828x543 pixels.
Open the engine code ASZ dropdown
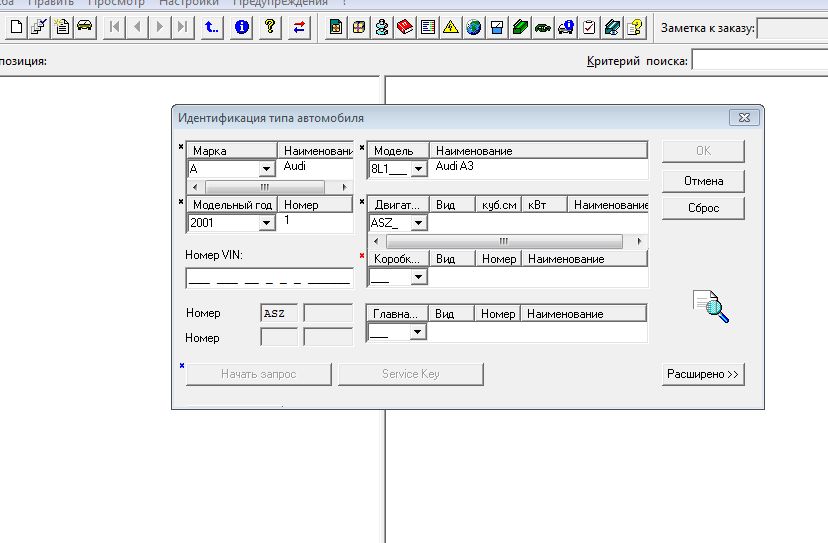419,223
